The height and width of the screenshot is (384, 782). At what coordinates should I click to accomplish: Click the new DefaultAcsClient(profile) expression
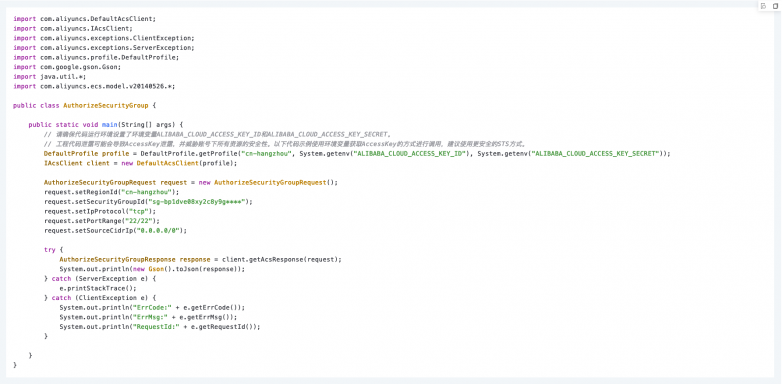coord(178,163)
